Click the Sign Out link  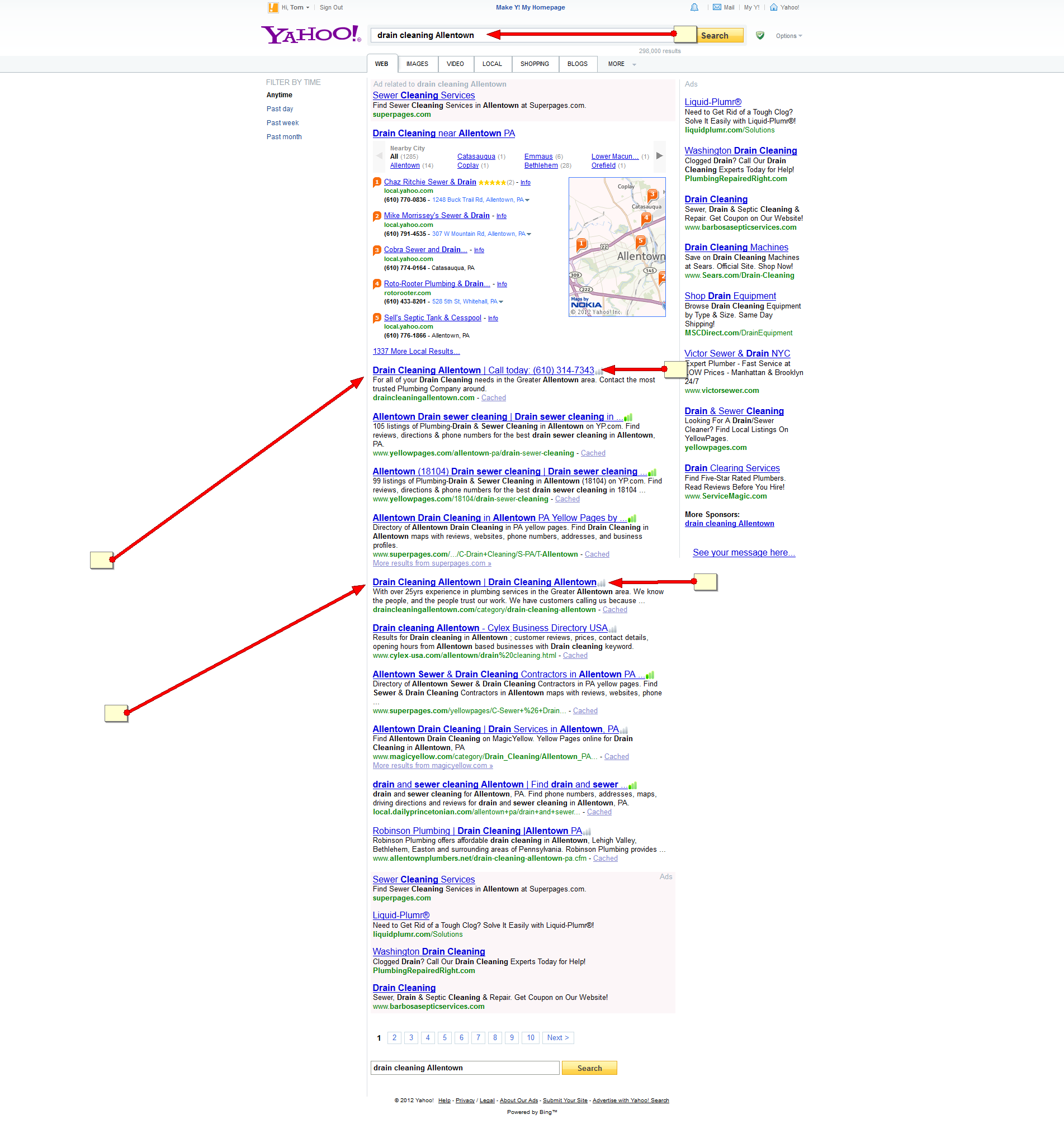coord(332,7)
